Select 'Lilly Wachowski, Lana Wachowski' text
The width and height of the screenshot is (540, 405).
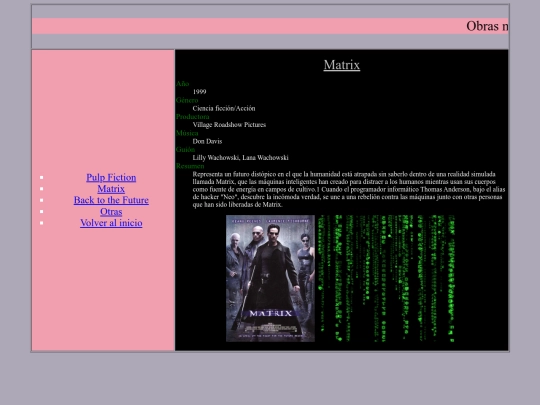coord(240,158)
